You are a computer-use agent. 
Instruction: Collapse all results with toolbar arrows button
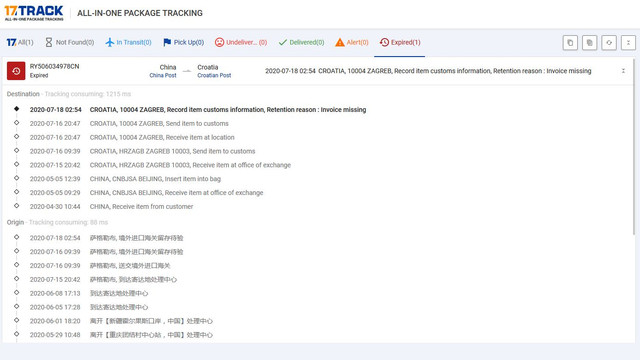[628, 42]
